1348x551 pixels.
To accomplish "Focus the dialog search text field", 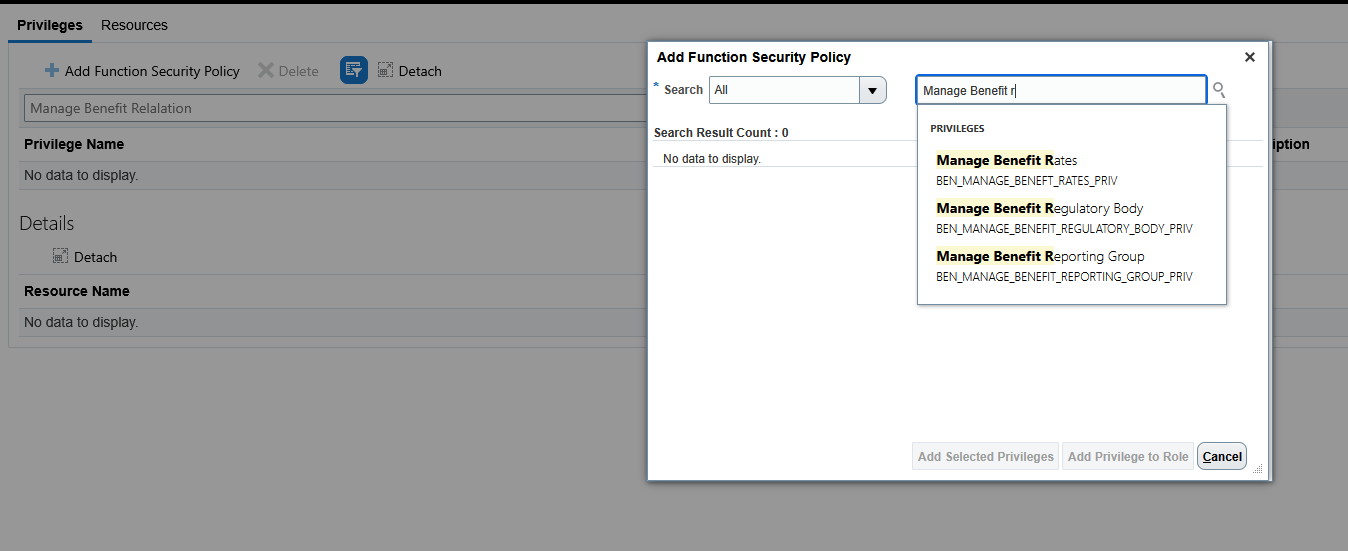I will pyautogui.click(x=1060, y=90).
